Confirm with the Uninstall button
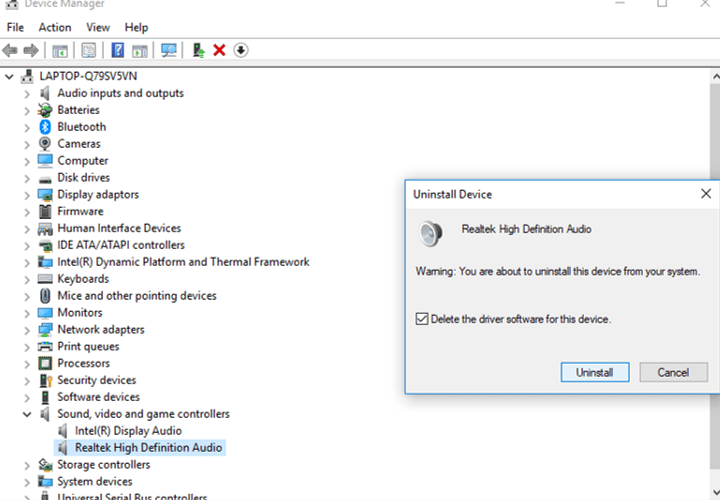 click(595, 372)
